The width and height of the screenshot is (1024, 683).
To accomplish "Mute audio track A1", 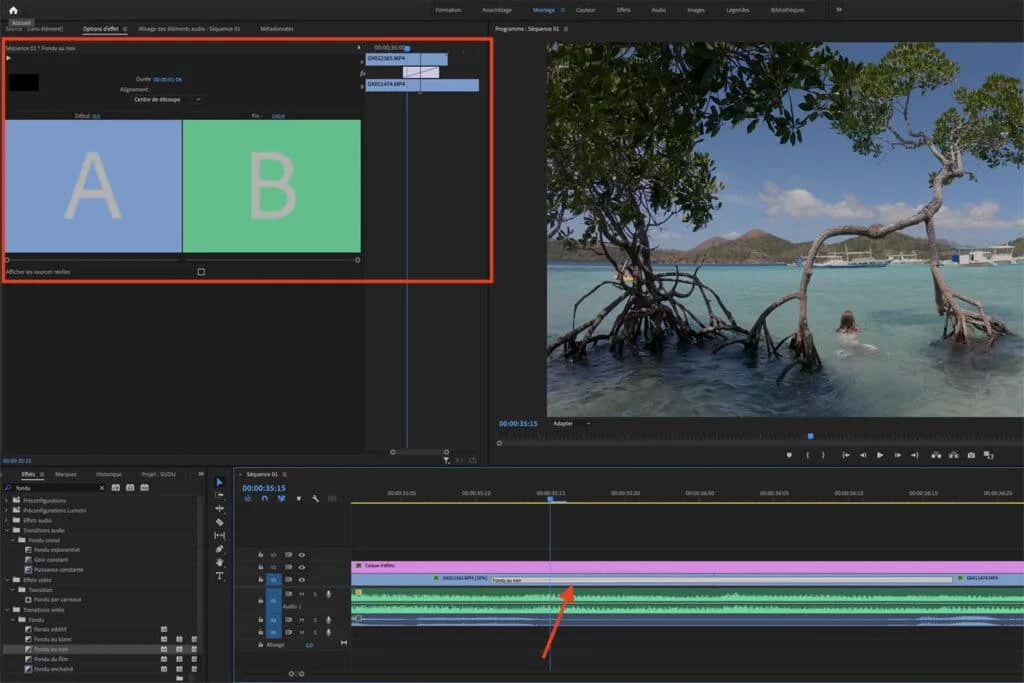I will pos(302,594).
